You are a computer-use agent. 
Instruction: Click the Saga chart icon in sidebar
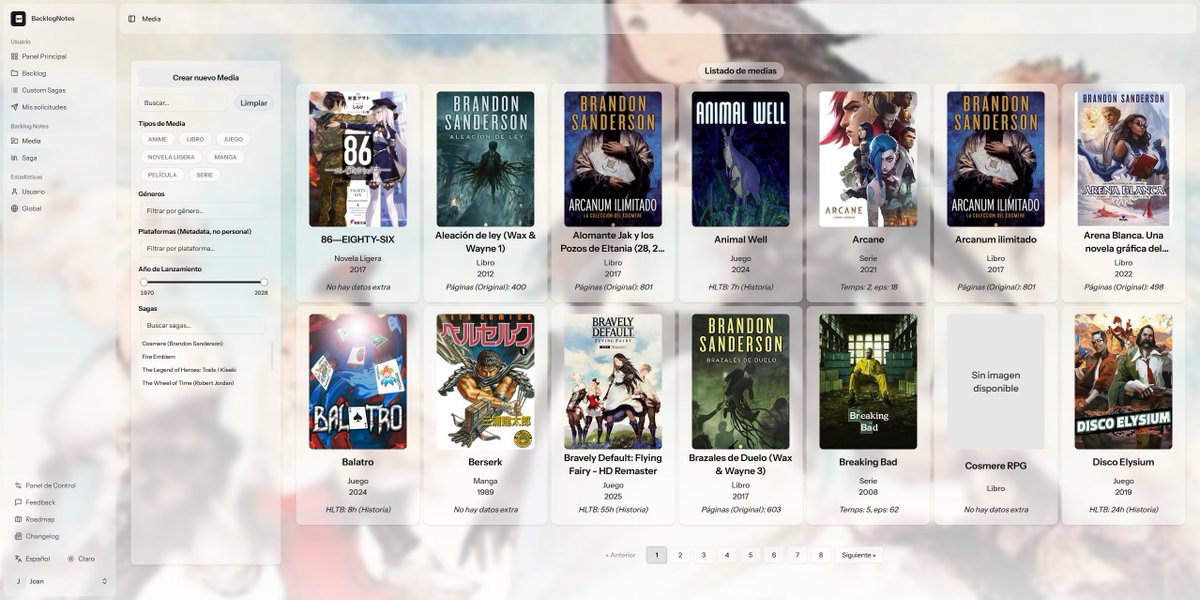click(14, 158)
